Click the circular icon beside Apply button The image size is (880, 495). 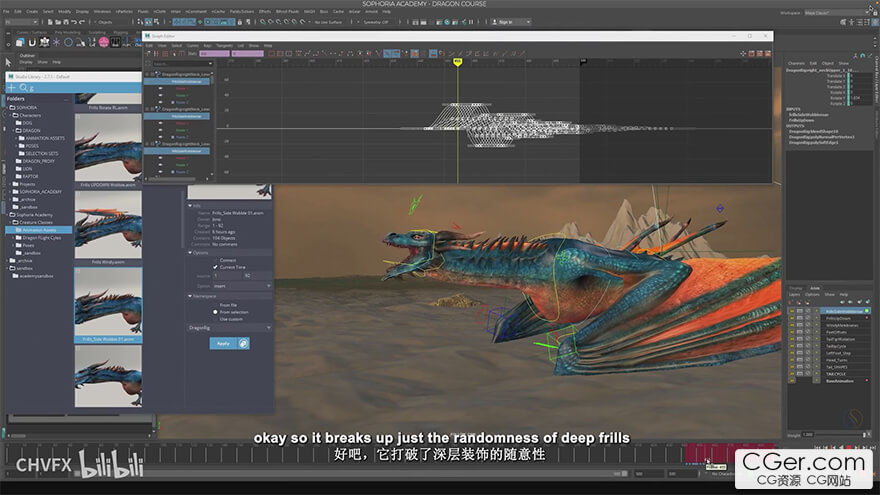coord(243,343)
